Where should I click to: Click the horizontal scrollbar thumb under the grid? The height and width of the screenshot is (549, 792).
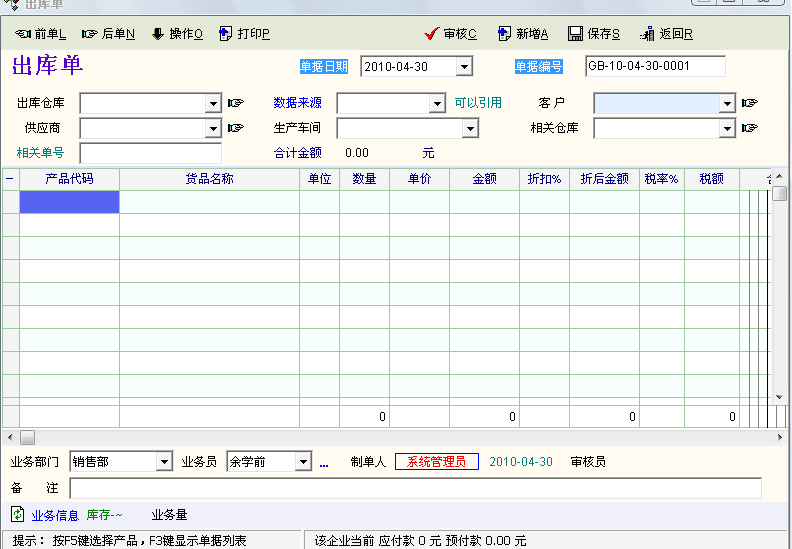[28, 437]
